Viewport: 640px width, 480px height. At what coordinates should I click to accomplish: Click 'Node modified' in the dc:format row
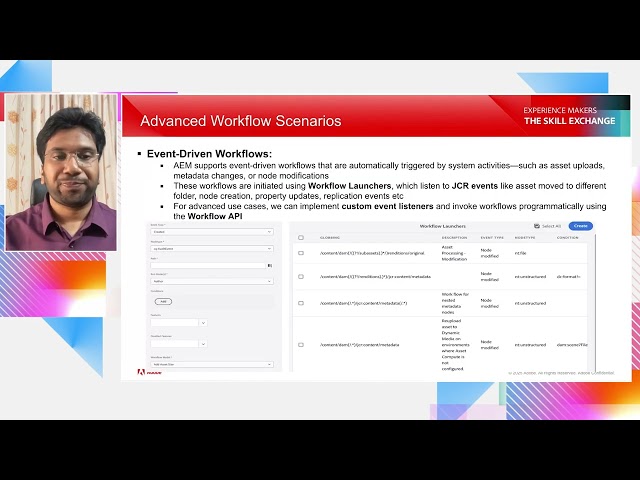pyautogui.click(x=489, y=277)
